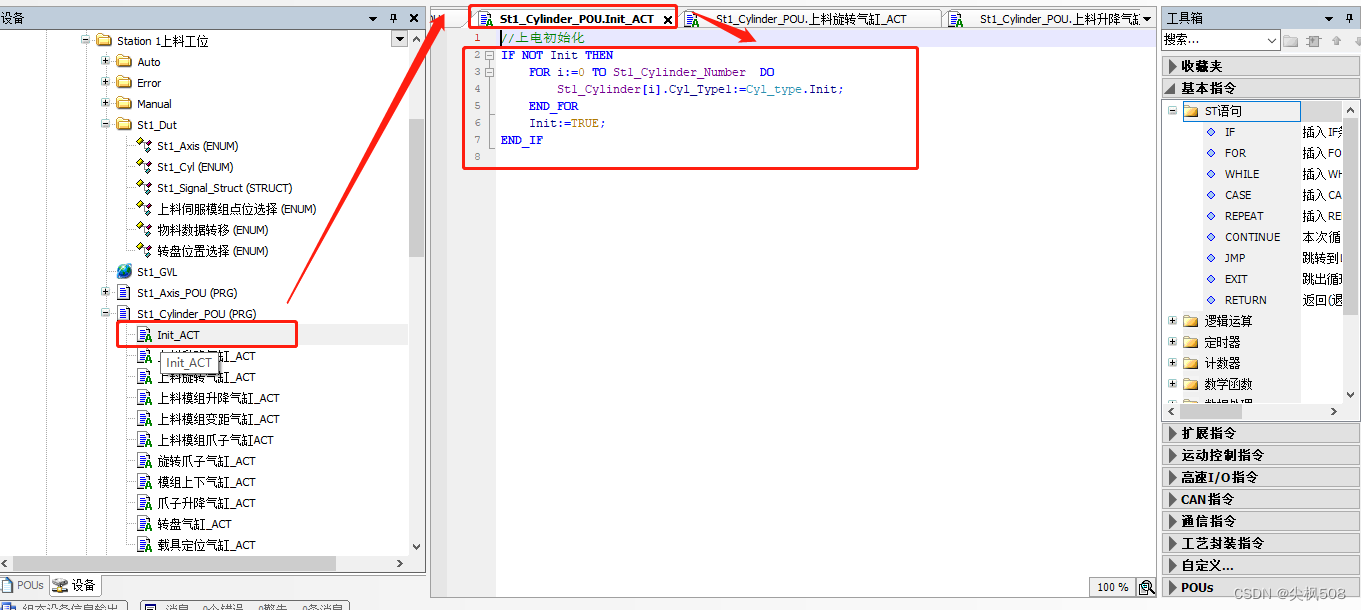The width and height of the screenshot is (1361, 610).
Task: Select the CONTINUE instruction in toolbox
Action: [1252, 237]
